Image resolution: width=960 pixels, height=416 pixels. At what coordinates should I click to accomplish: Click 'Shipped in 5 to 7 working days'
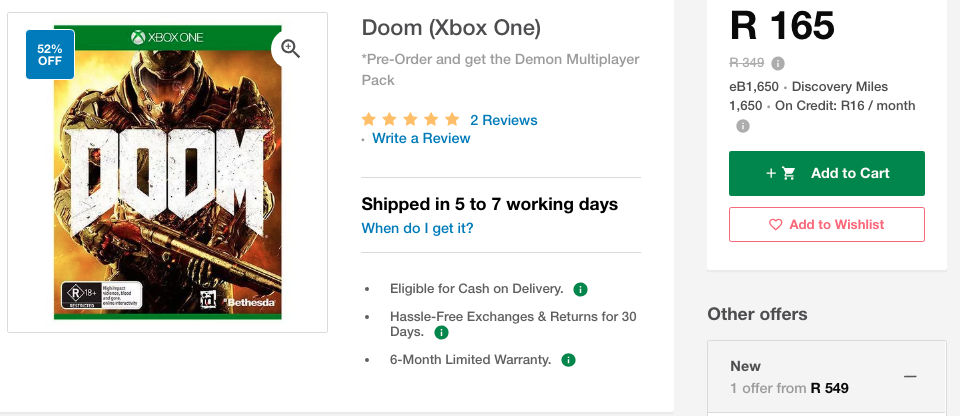pos(489,204)
